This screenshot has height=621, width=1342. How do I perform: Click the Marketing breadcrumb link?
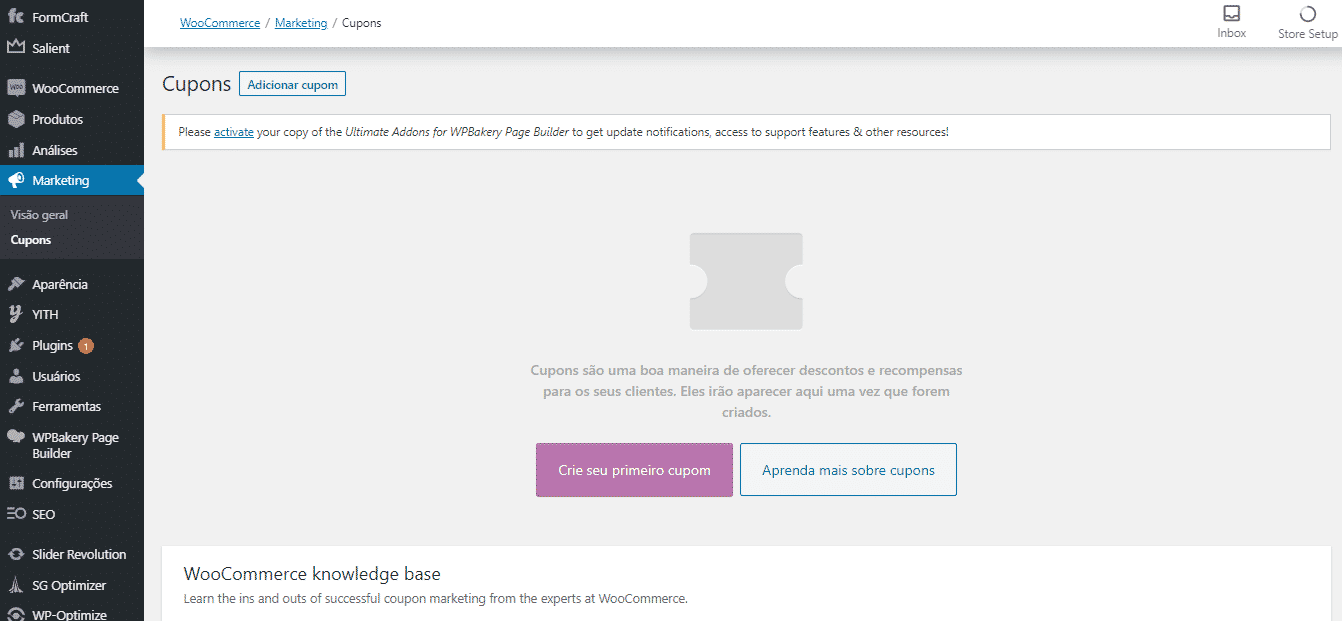coord(301,23)
